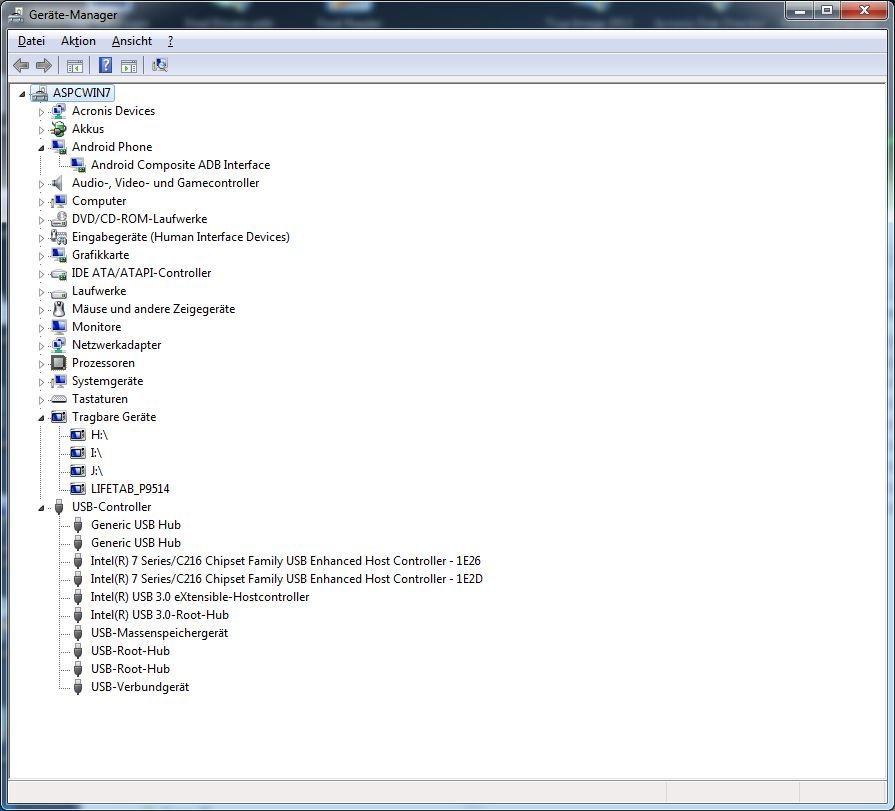Viewport: 895px width, 811px height.
Task: Collapse the Tragbare Geräte node
Action: pyautogui.click(x=41, y=418)
